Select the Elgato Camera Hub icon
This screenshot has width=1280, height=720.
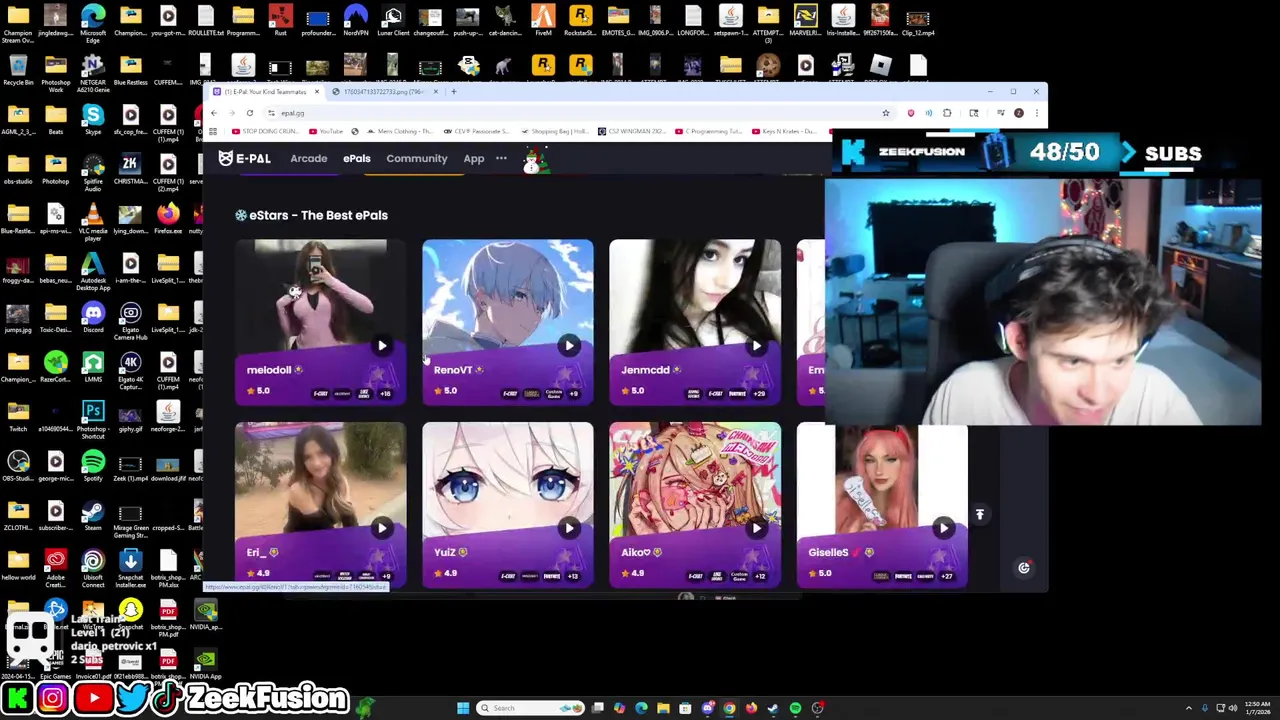(130, 320)
